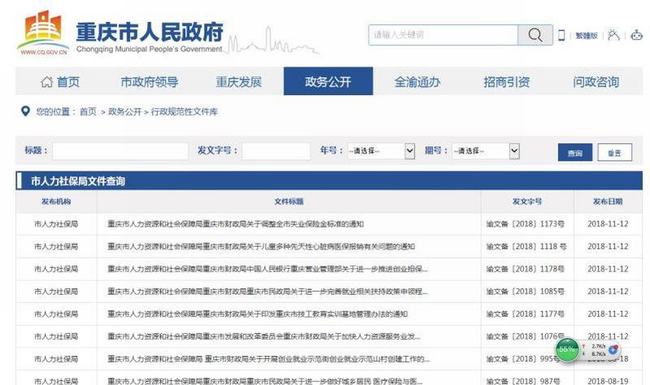The image size is (650, 385).
Task: Open the 市政府领导 navigation tab
Action: (150, 82)
